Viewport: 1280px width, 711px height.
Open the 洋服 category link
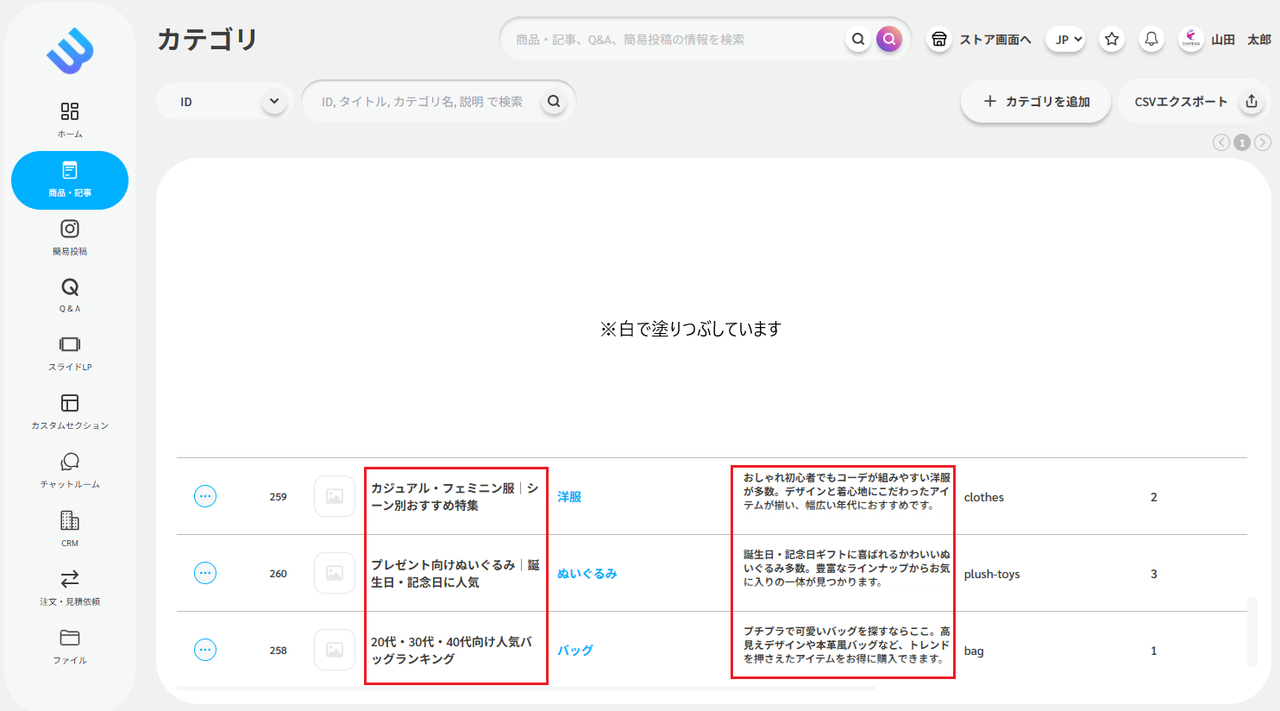click(569, 496)
